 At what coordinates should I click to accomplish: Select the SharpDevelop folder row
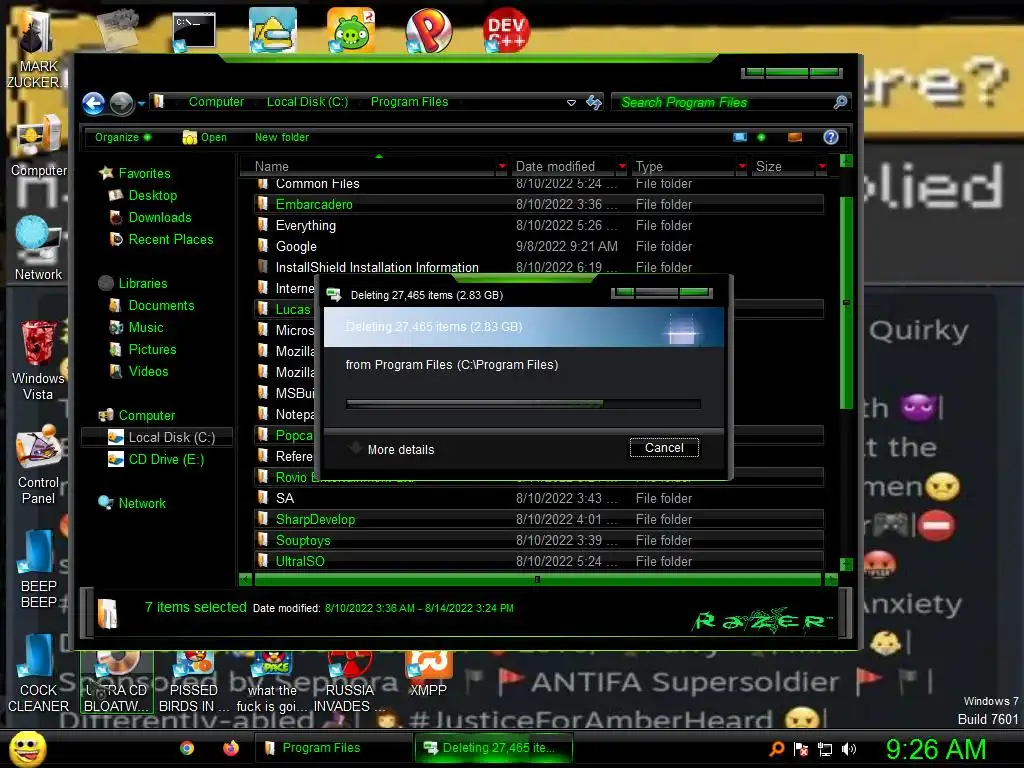[538, 519]
